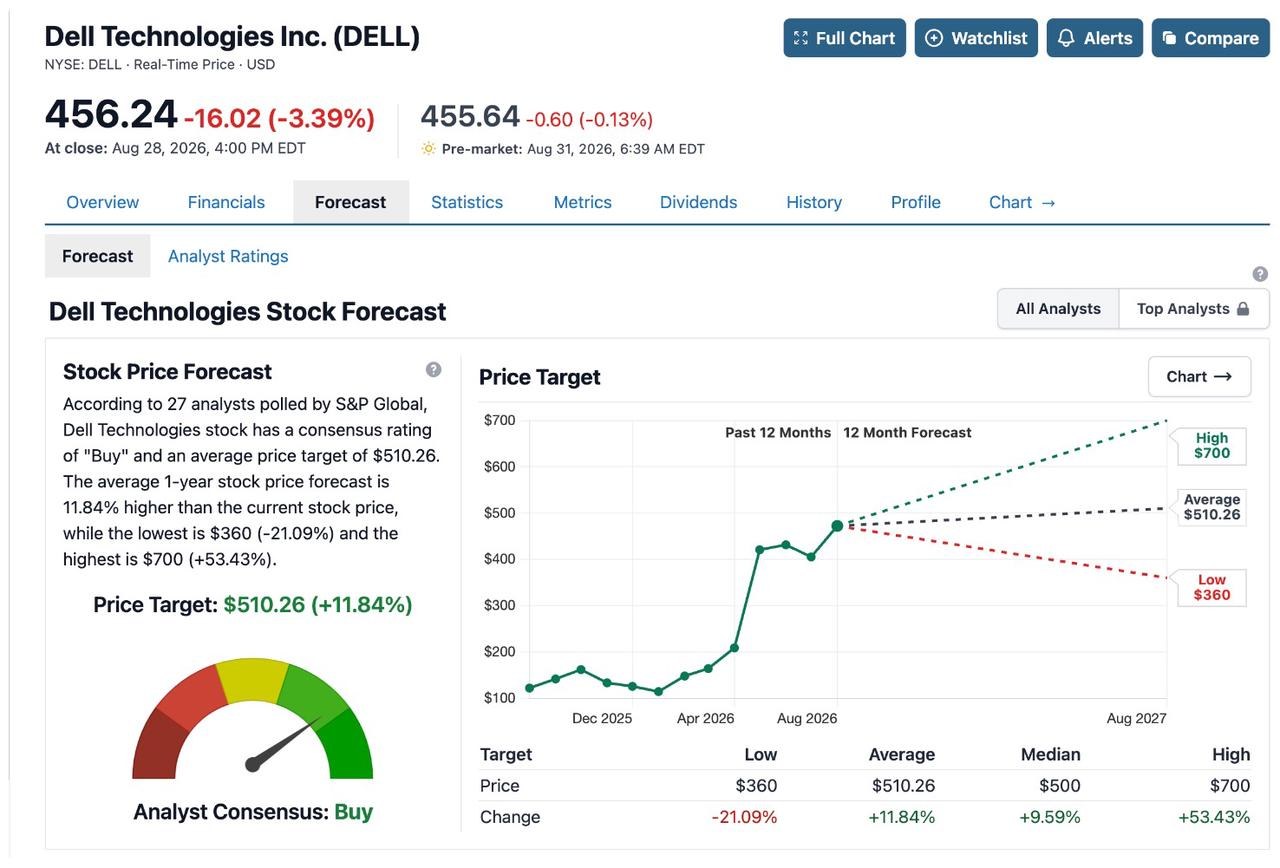This screenshot has height=868, width=1280.
Task: Click help icon above analyst toggle
Action: (x=1260, y=274)
